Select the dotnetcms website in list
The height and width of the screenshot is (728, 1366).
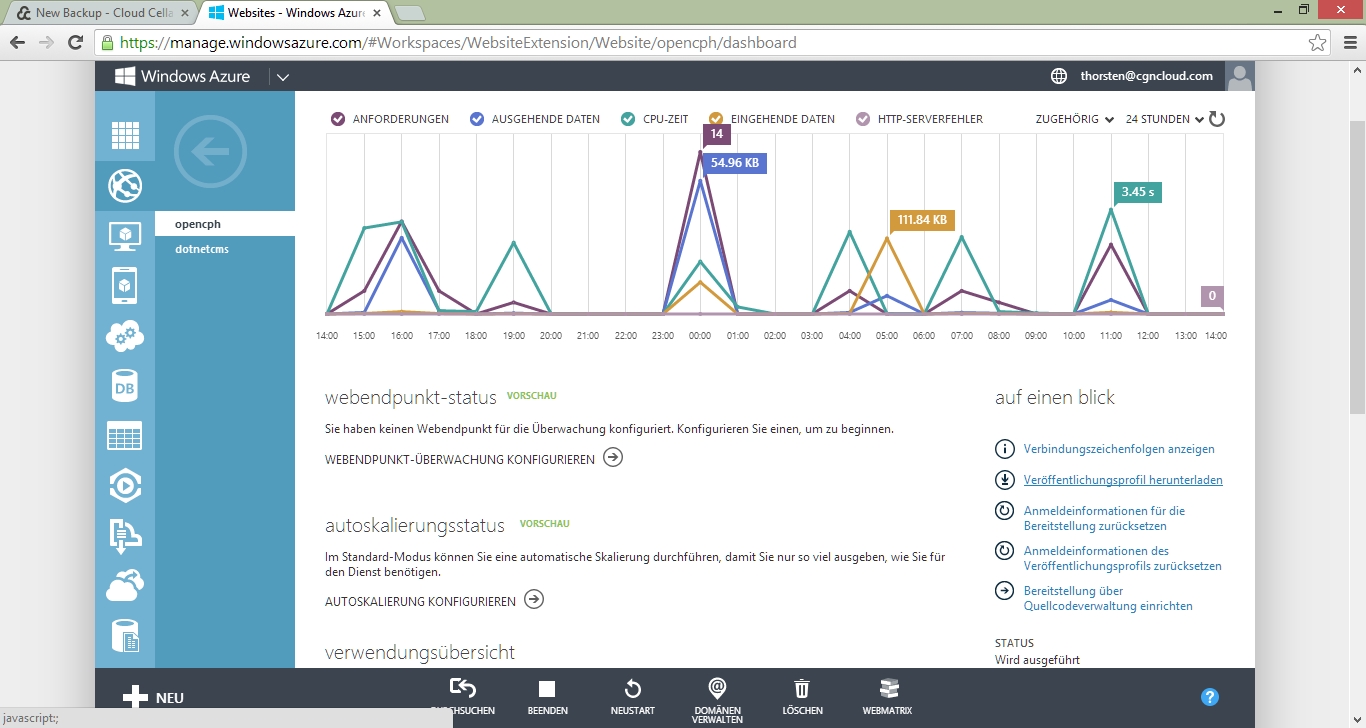[202, 249]
